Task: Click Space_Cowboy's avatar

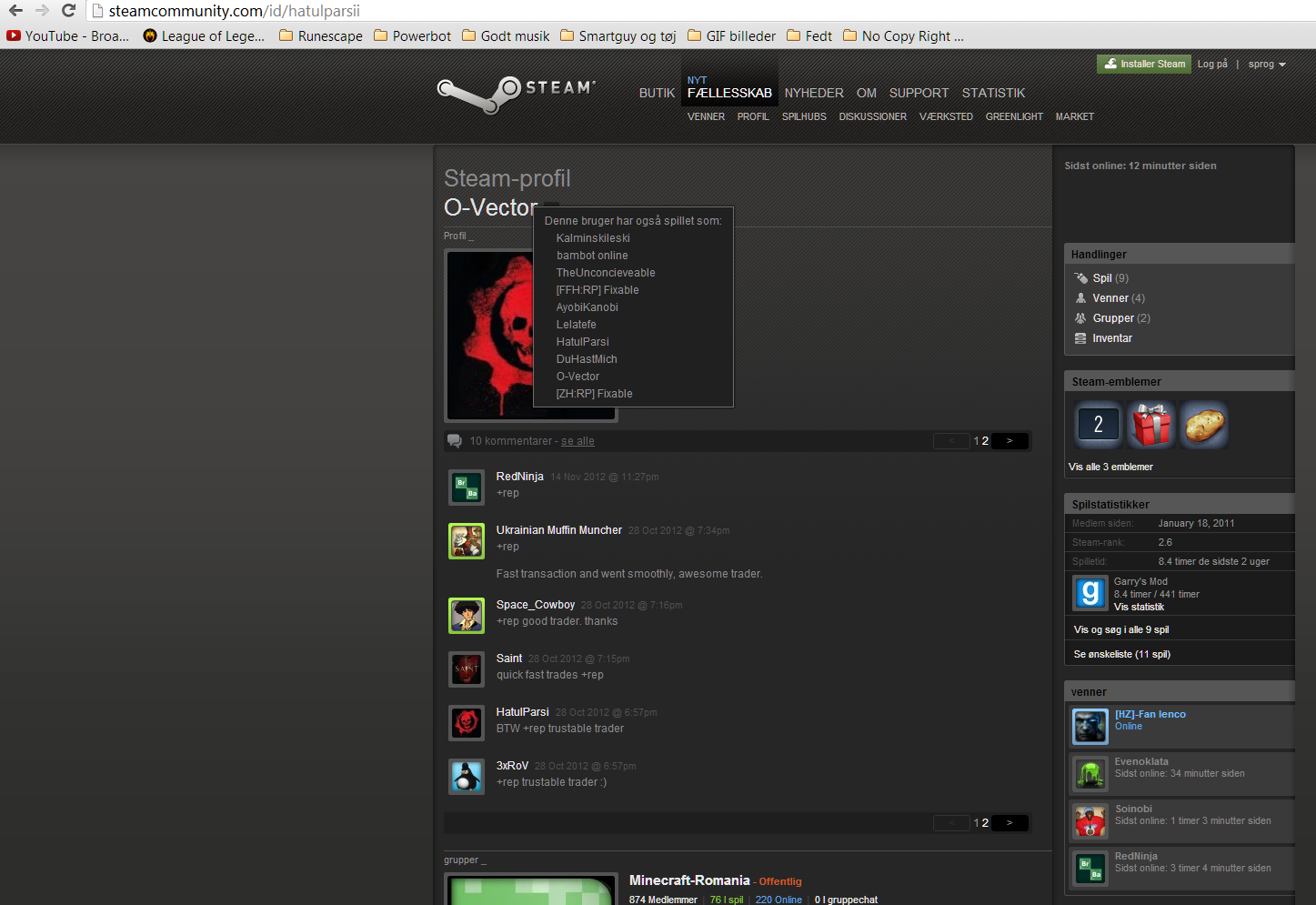Action: [467, 616]
